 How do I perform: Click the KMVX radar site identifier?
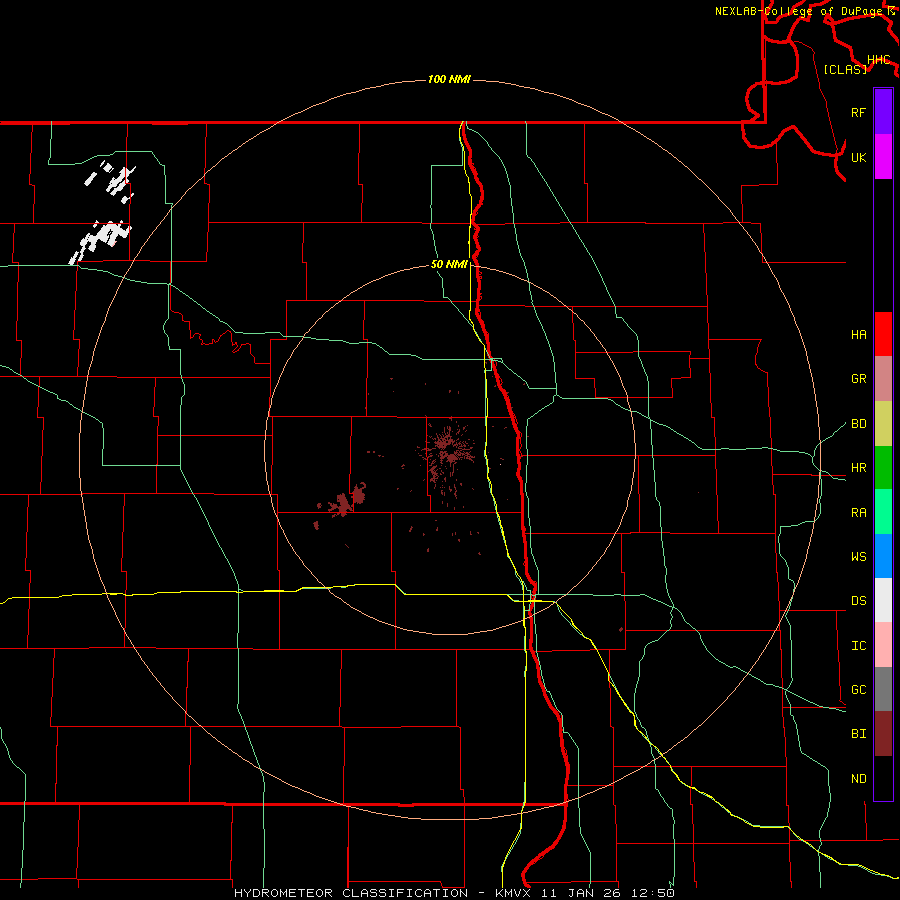pyautogui.click(x=514, y=893)
